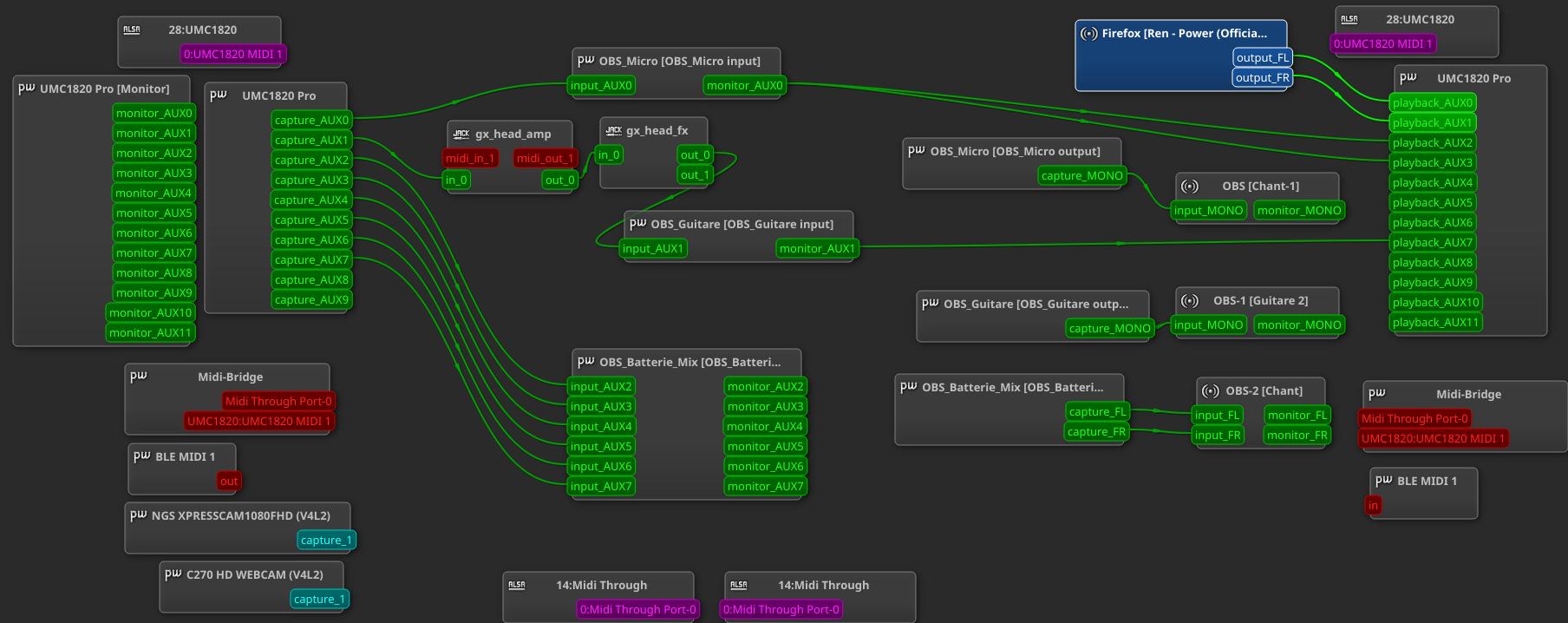1568x623 pixels.
Task: Click the PipeWire icon of BLE MIDI 1 in node
Action: coord(1384,480)
